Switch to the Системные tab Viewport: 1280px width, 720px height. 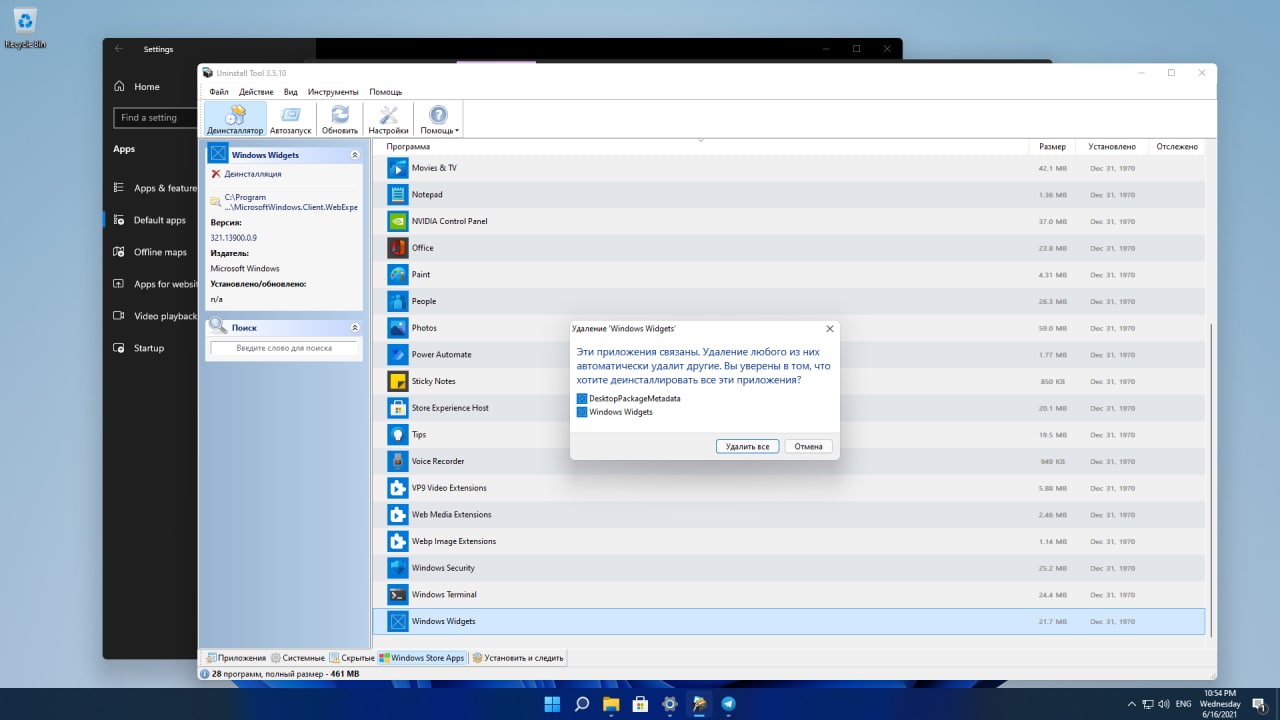[x=298, y=658]
